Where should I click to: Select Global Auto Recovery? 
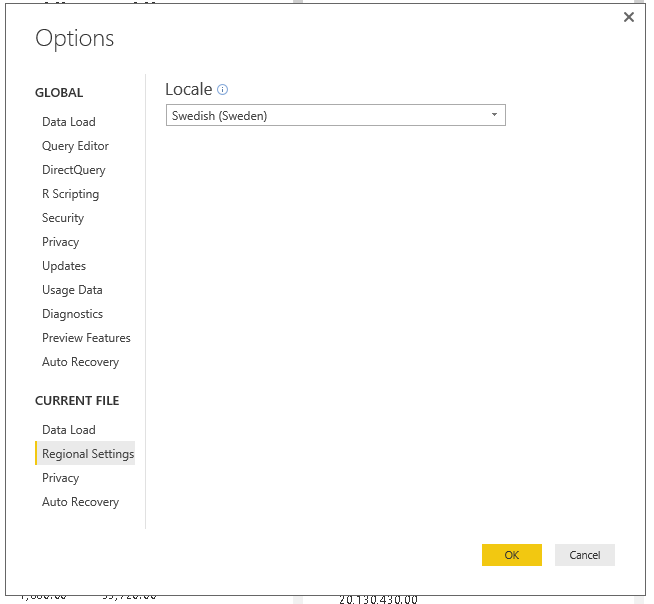[x=80, y=362]
